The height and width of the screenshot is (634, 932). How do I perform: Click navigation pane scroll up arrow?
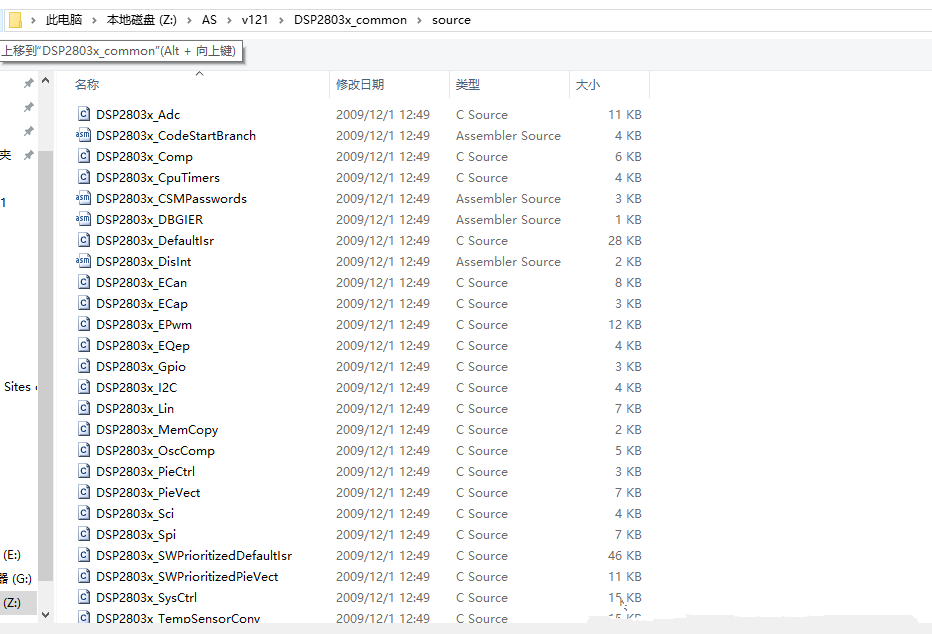click(46, 81)
